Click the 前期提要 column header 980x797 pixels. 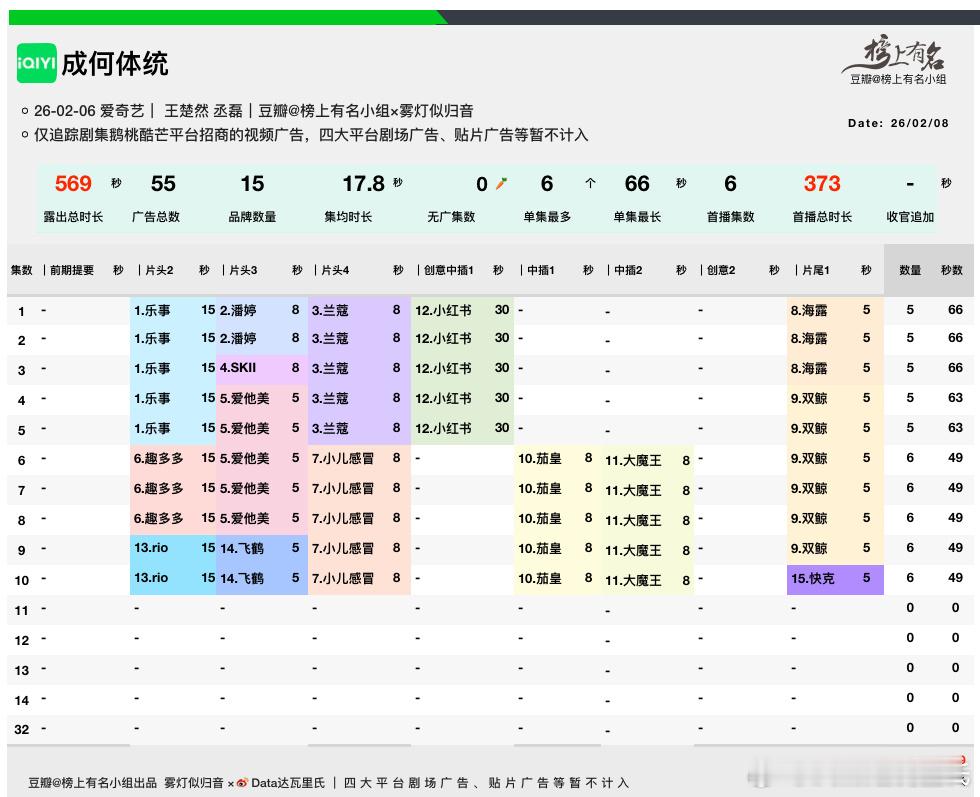point(72,270)
